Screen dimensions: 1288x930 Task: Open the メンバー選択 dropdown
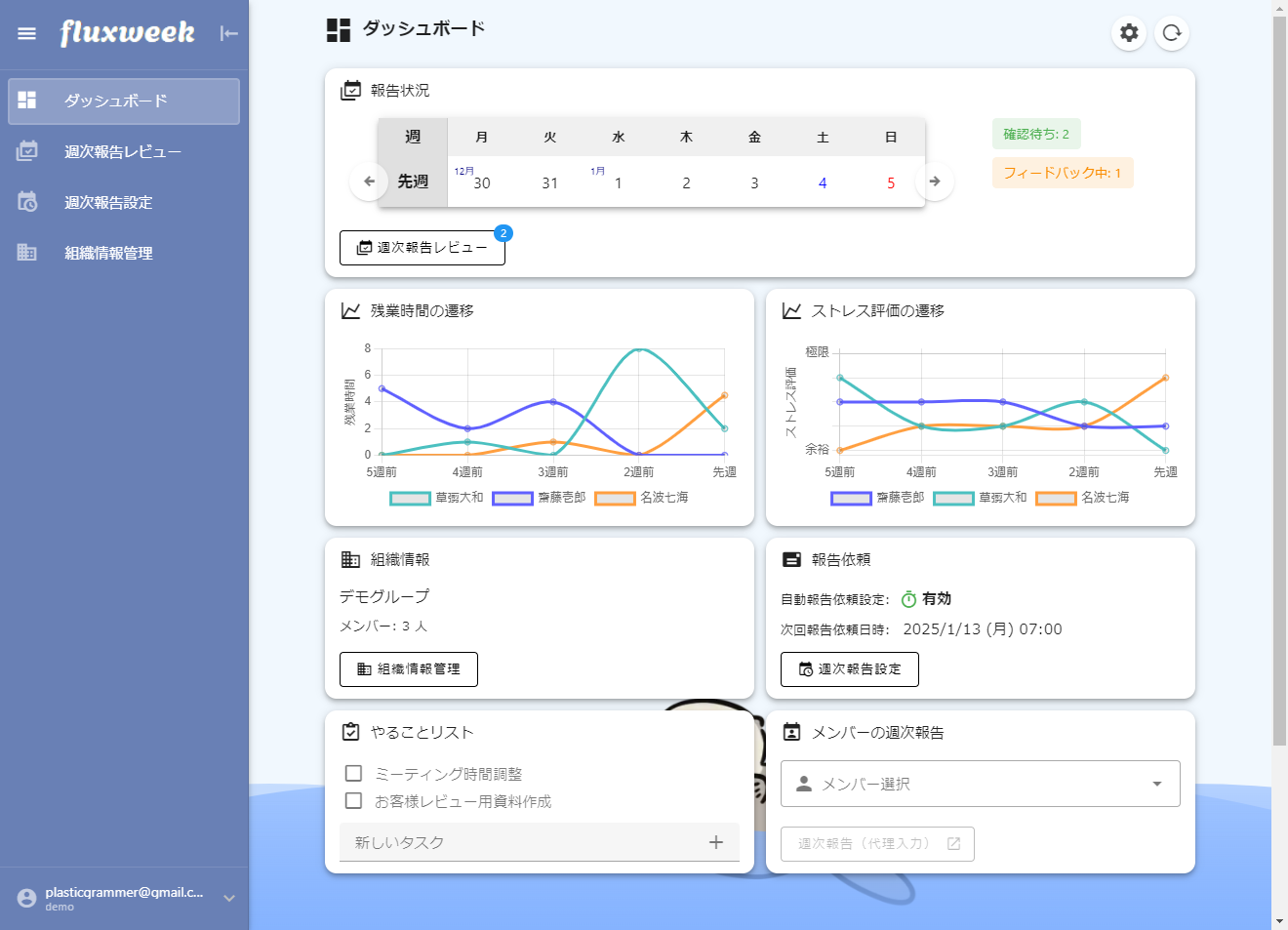click(x=980, y=784)
